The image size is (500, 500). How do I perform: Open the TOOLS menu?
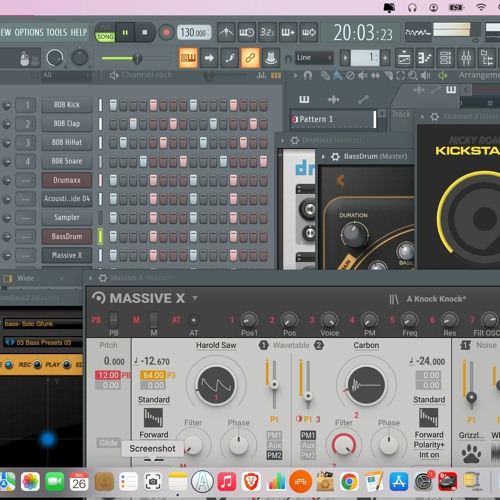pyautogui.click(x=57, y=33)
